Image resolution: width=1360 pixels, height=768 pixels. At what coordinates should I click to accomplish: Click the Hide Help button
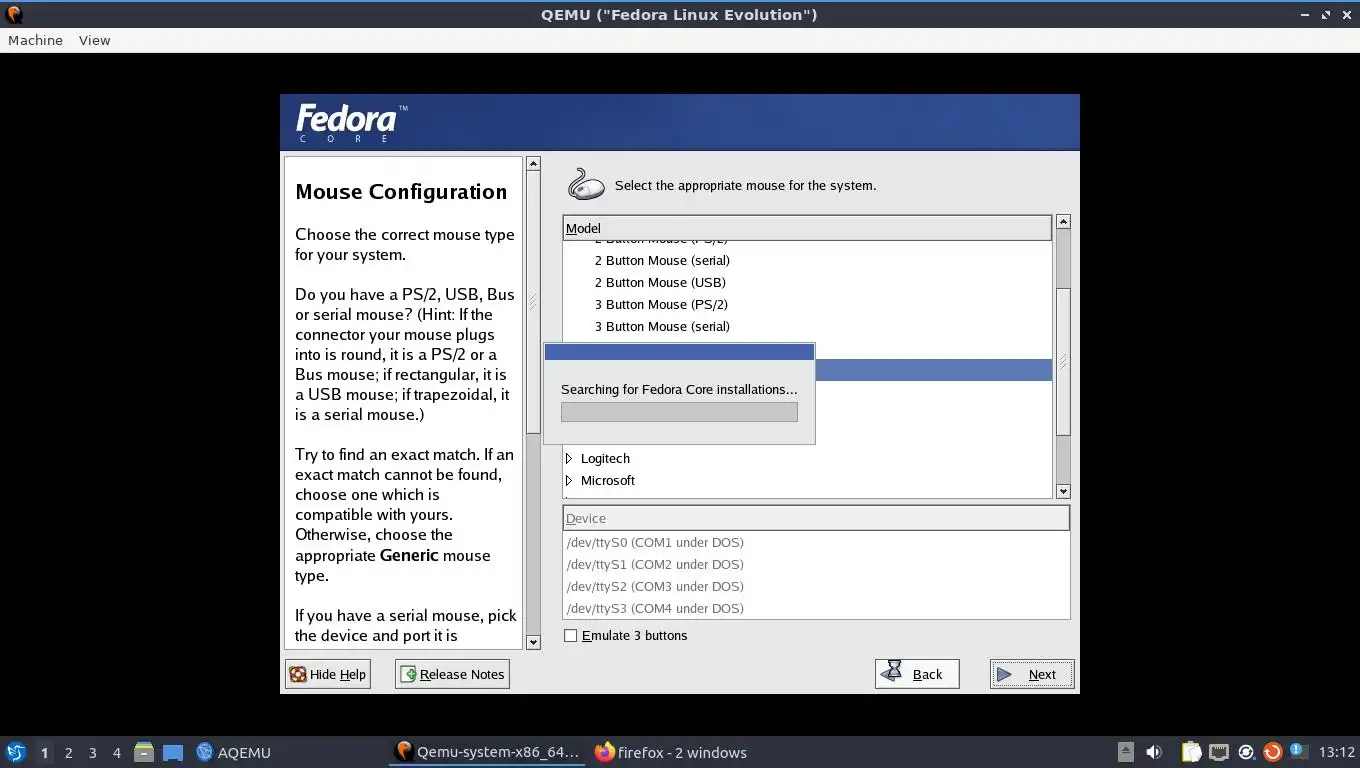point(328,674)
